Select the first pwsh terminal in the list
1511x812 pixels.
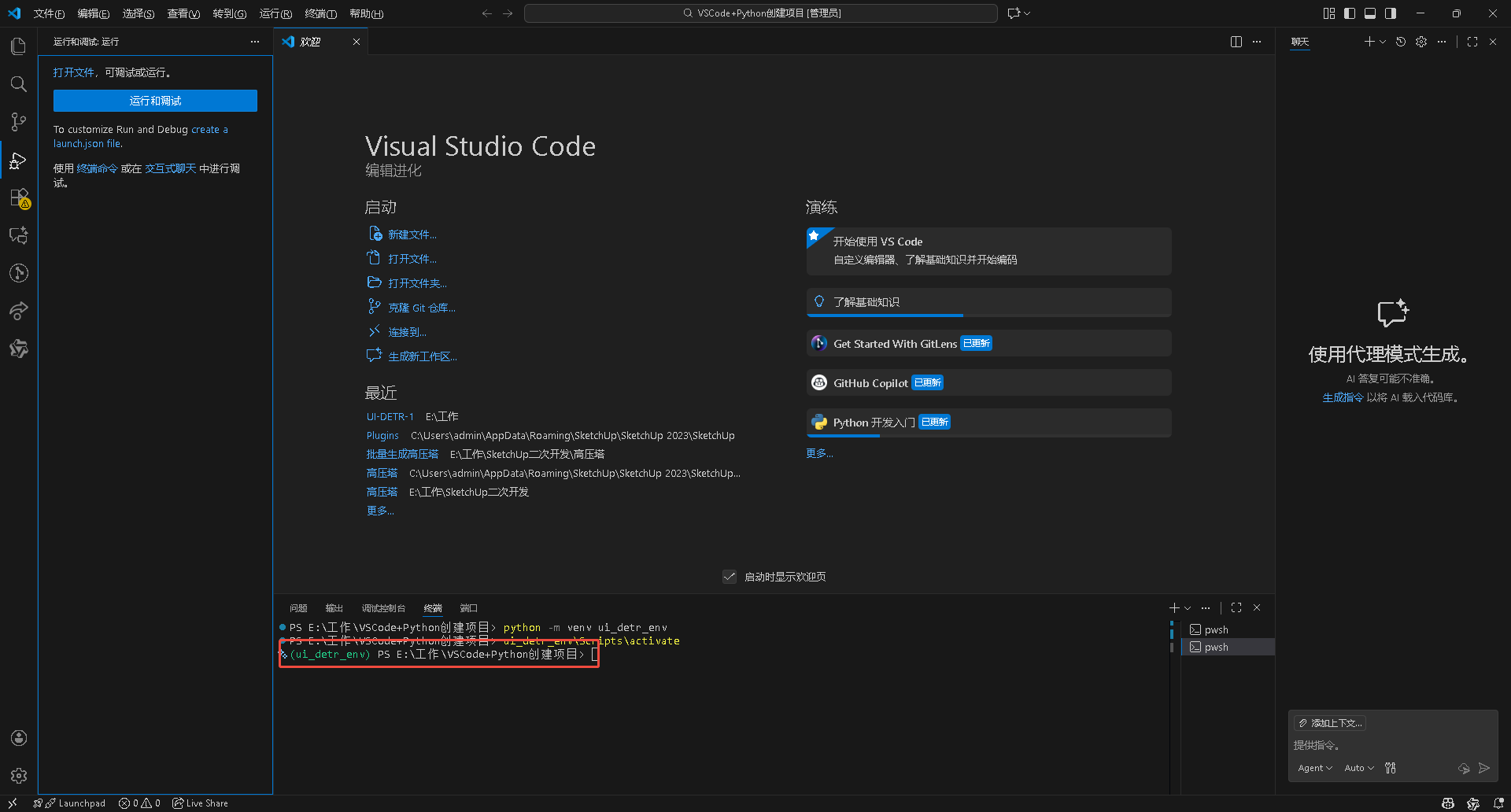tap(1228, 629)
